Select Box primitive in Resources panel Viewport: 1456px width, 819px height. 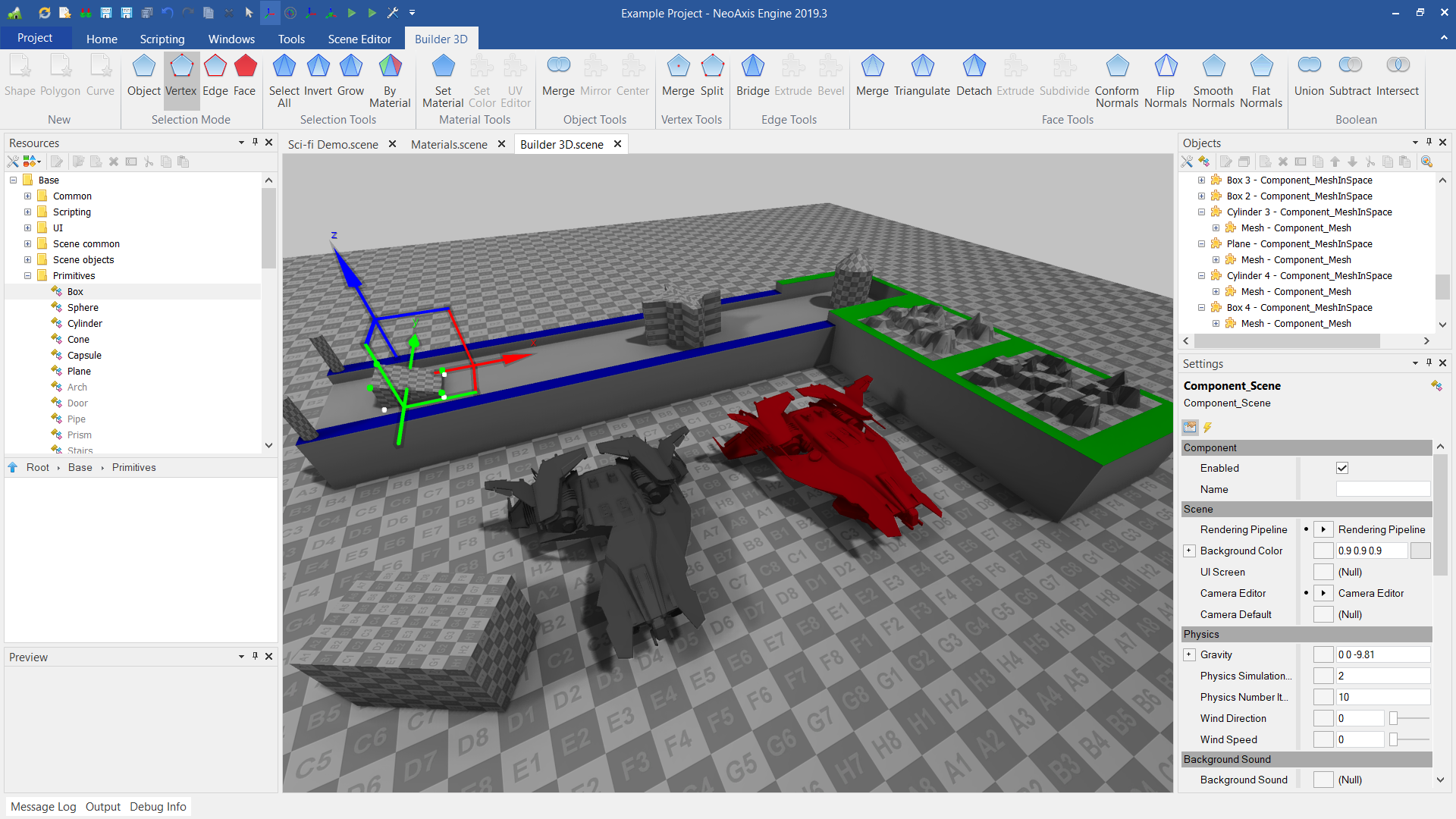pyautogui.click(x=75, y=291)
